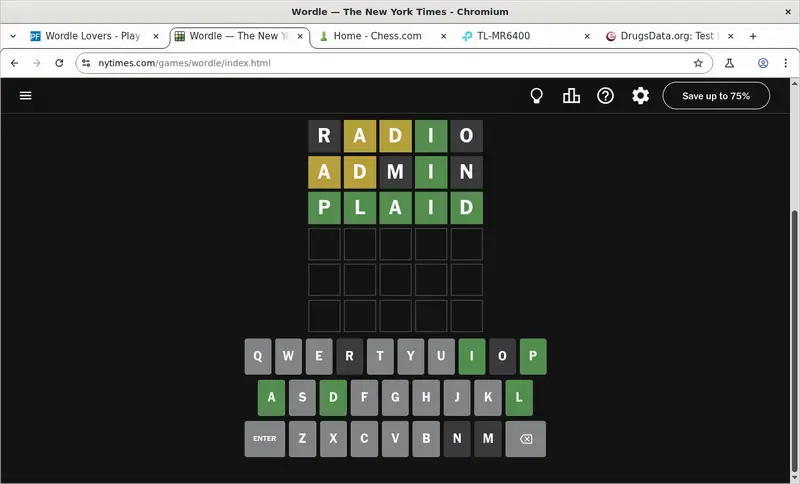
Task: Tap the T key on the on-screen keyboard
Action: click(380, 356)
